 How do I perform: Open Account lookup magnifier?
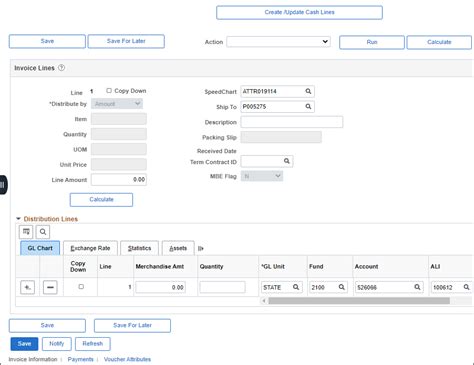coord(417,287)
